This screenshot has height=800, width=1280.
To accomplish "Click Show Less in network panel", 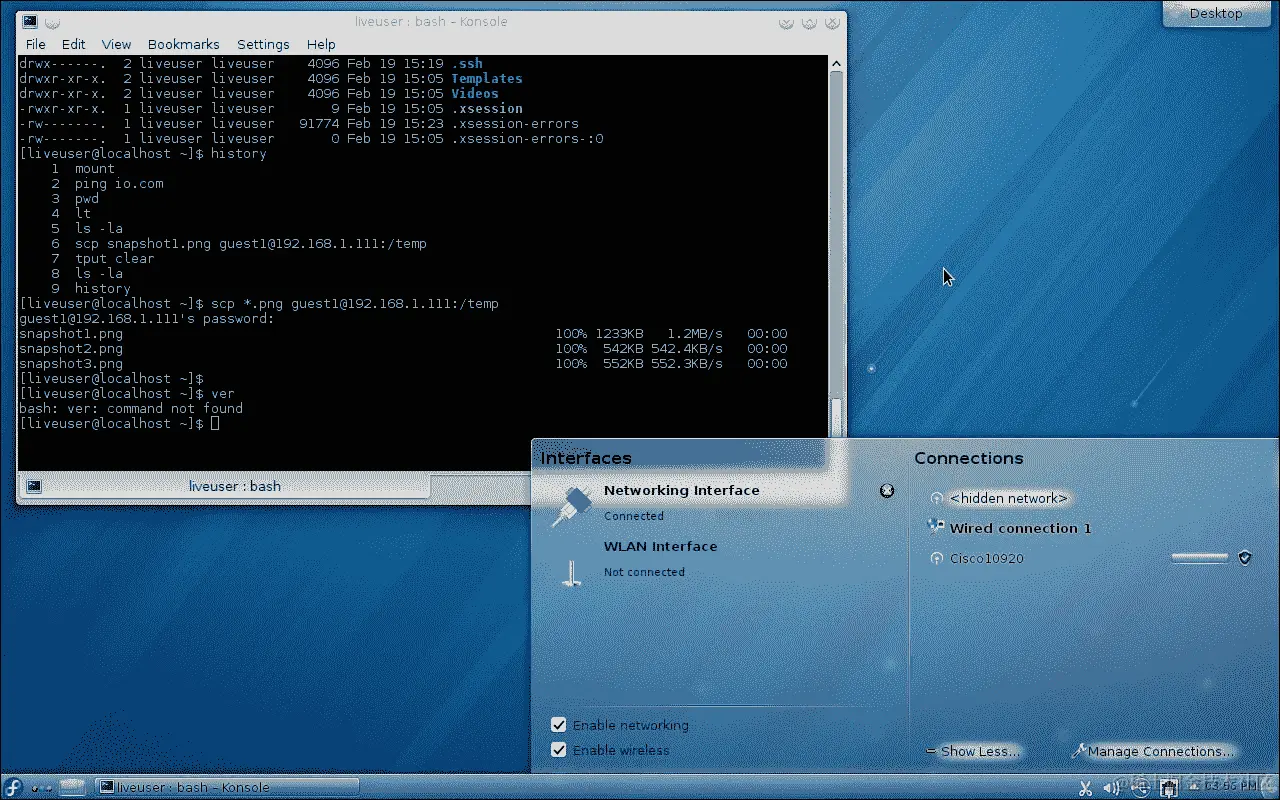I will 973,751.
